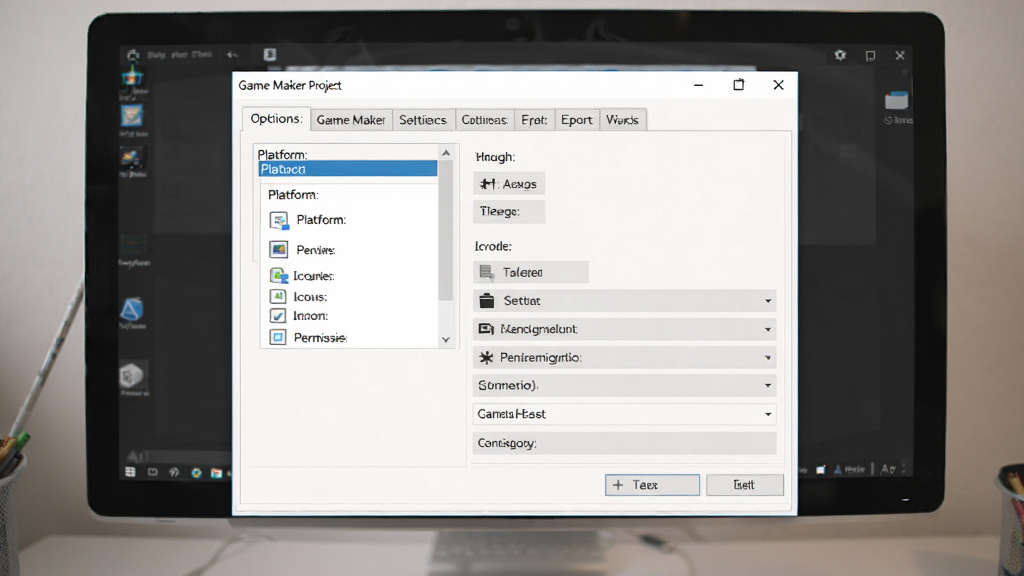Viewport: 1024px width, 576px height.
Task: Open the cube desktop icon
Action: tap(132, 376)
